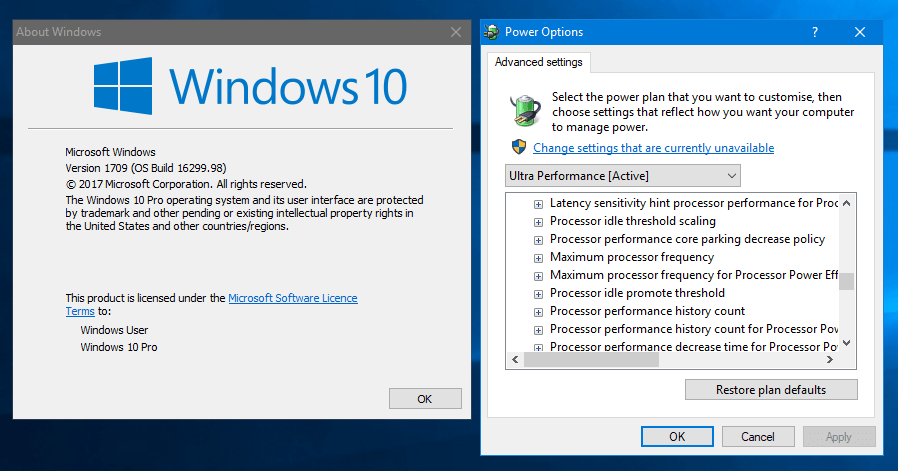Select the Processor idle threshold scaling row
898x471 pixels.
click(x=633, y=221)
